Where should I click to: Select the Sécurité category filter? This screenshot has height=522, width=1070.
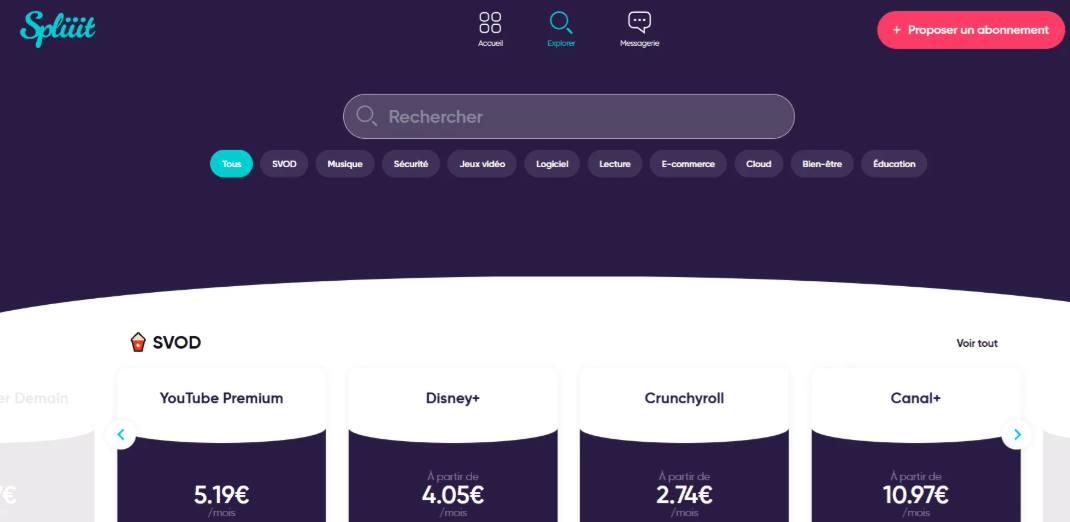[x=411, y=164]
